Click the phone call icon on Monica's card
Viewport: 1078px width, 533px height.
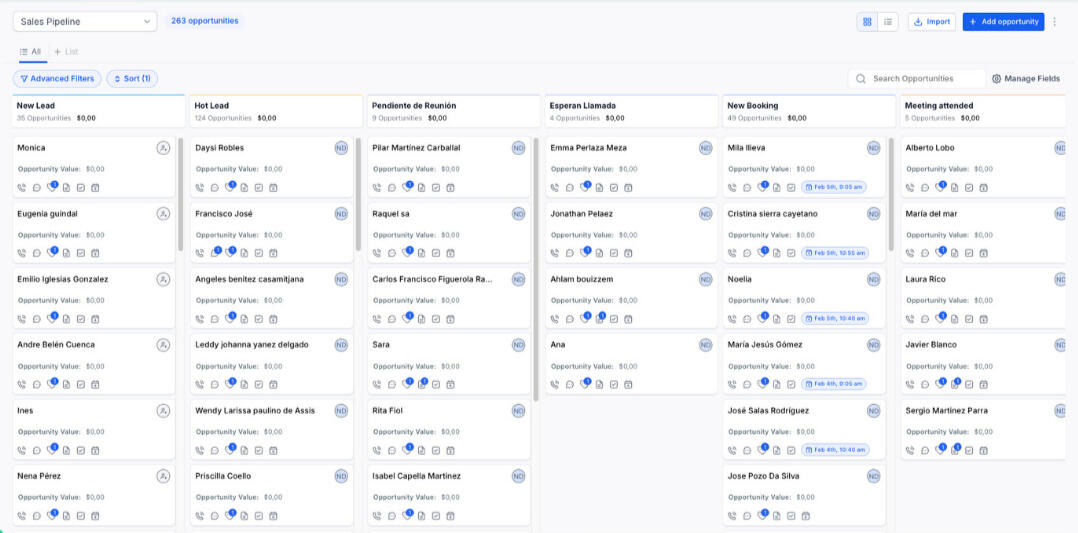(x=22, y=187)
